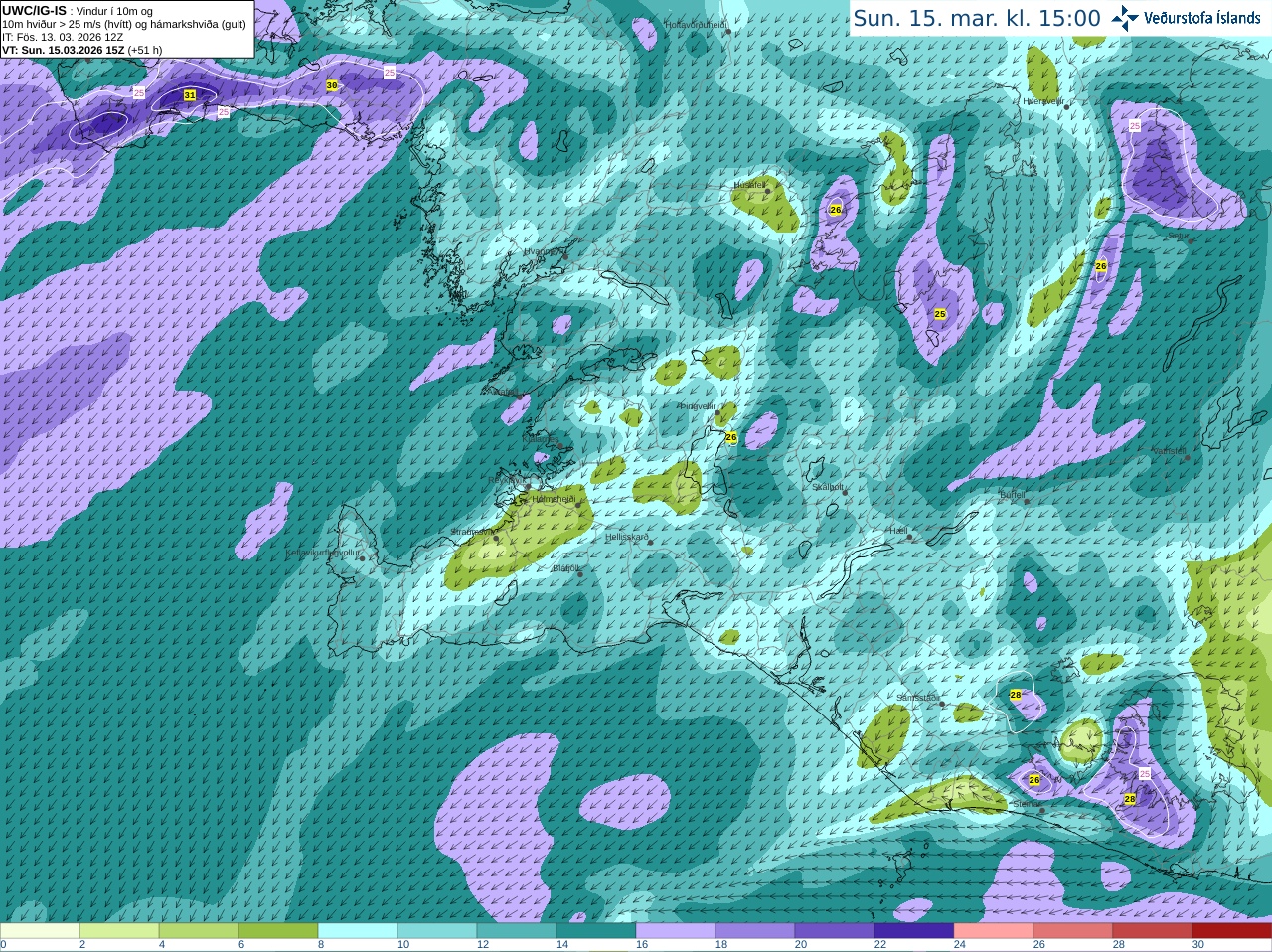Click the 24–26 m/s pink legend swatch
The image size is (1272, 952).
(x=994, y=930)
